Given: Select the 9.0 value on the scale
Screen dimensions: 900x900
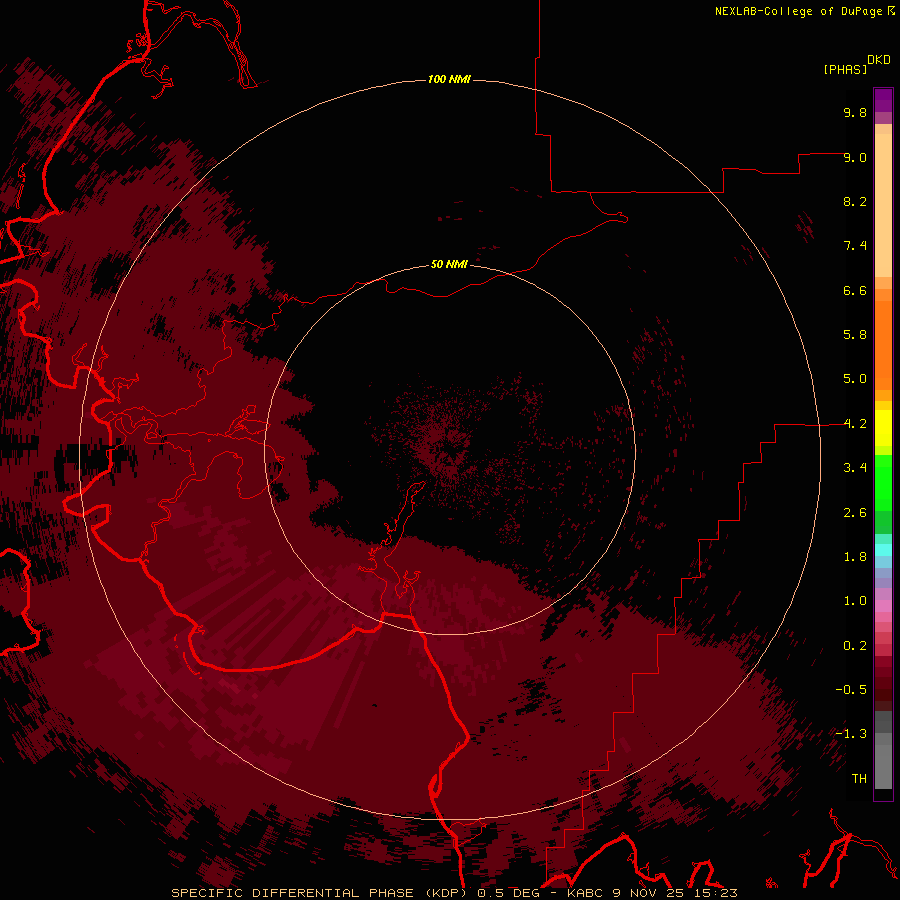Looking at the screenshot, I should click(x=855, y=157).
